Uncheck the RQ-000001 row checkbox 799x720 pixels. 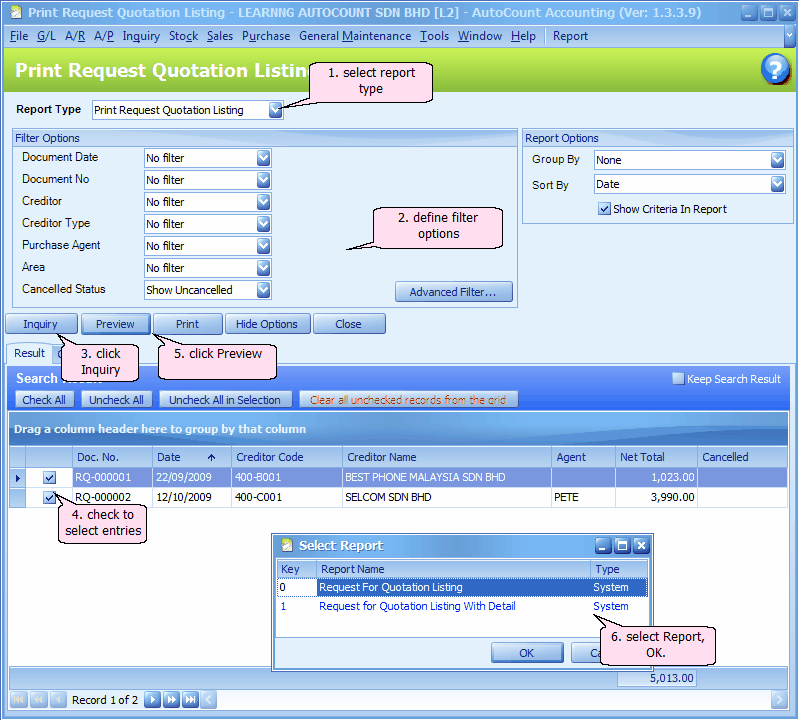(x=49, y=478)
